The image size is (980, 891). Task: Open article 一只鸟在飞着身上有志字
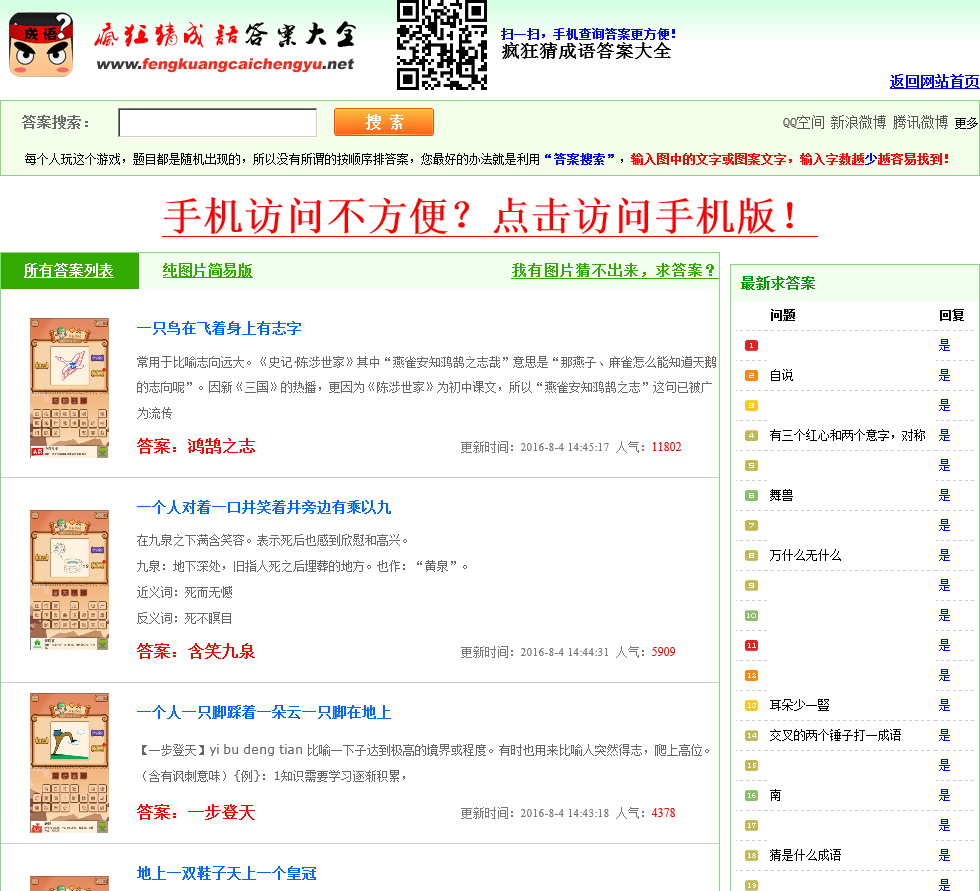pos(219,328)
